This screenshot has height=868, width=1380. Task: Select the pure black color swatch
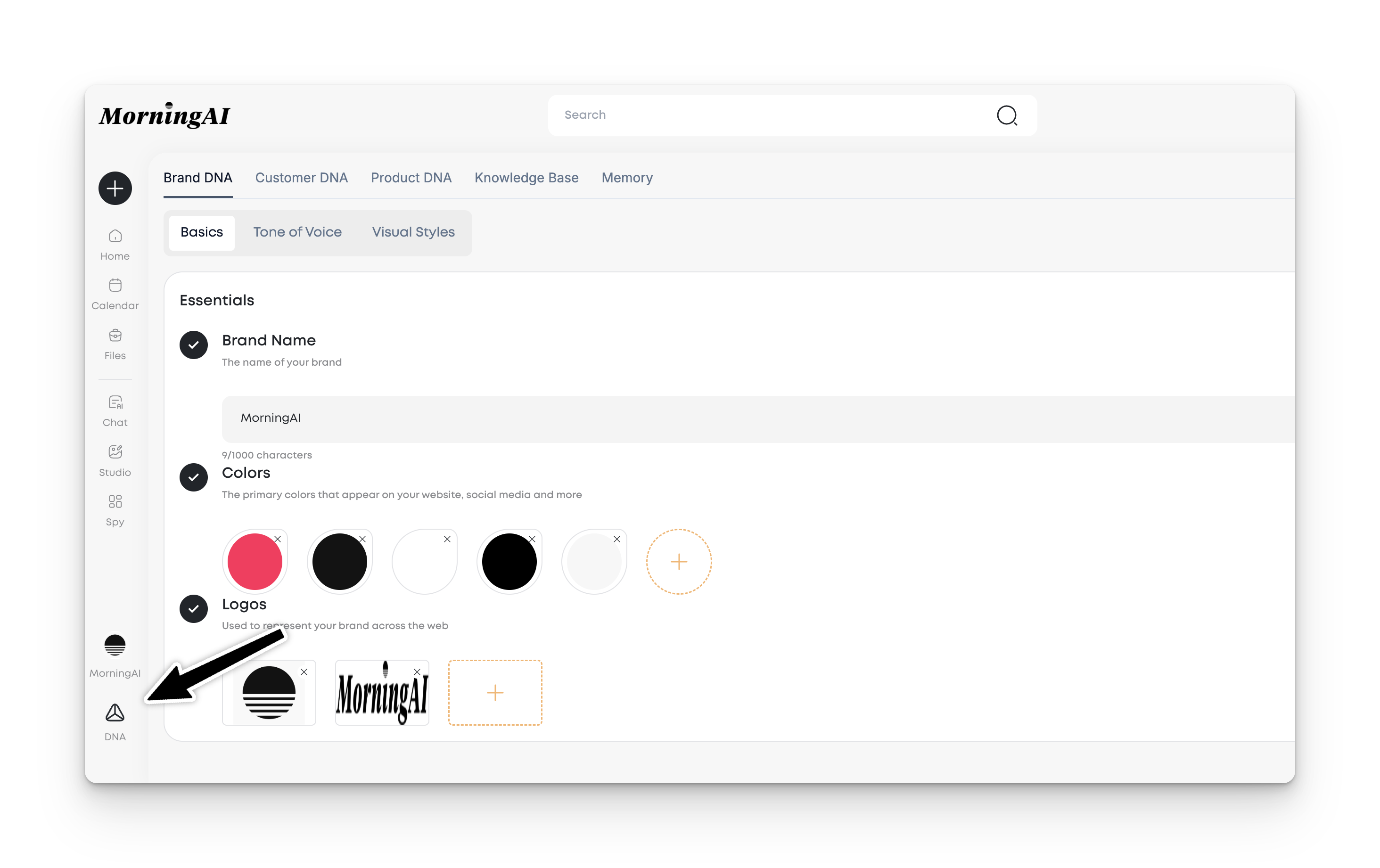tap(509, 562)
